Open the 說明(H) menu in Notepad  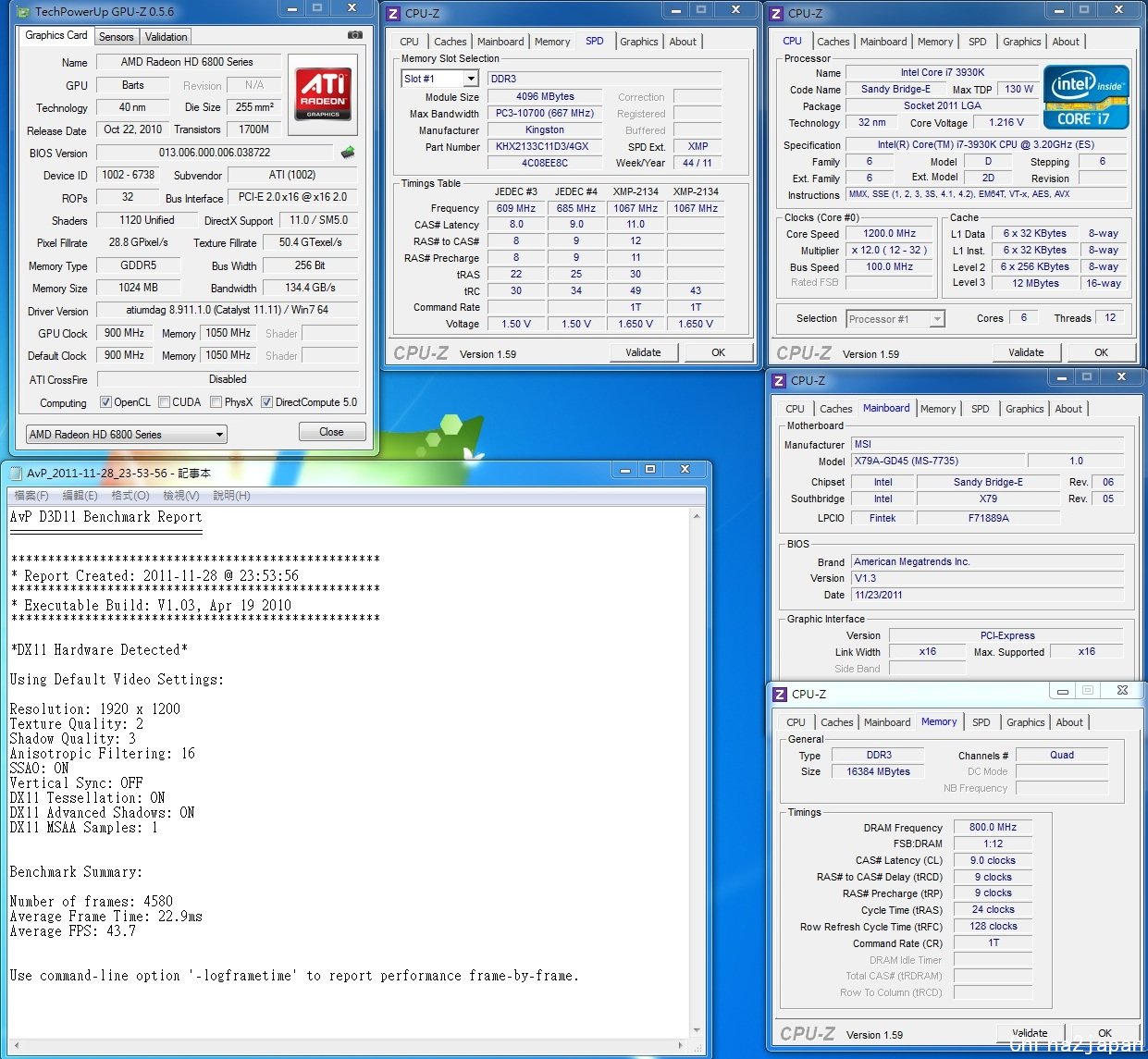click(232, 496)
